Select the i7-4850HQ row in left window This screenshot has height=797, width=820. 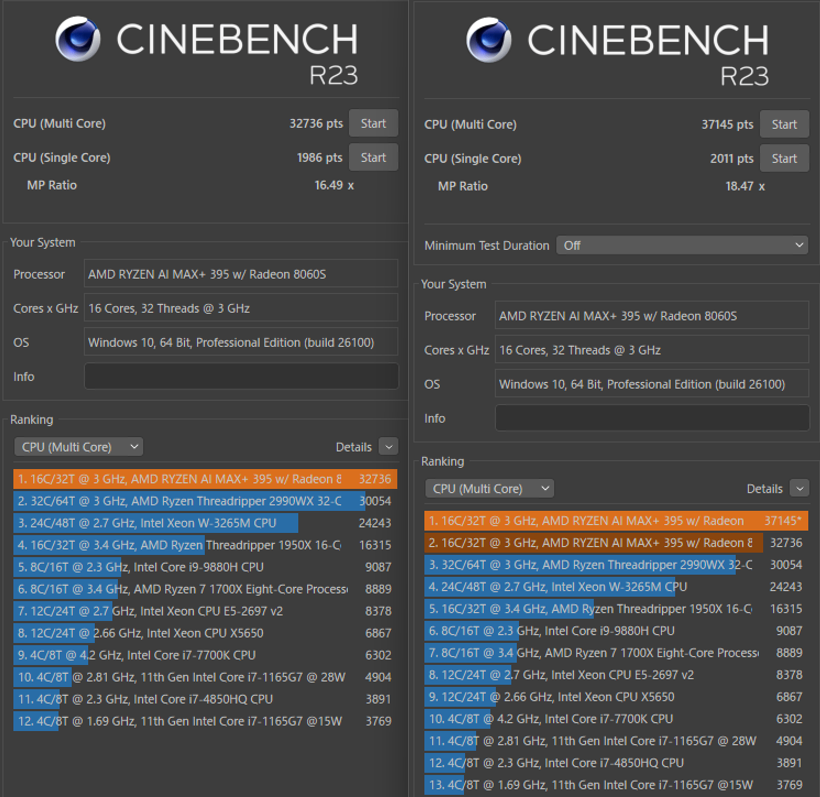[x=205, y=699]
